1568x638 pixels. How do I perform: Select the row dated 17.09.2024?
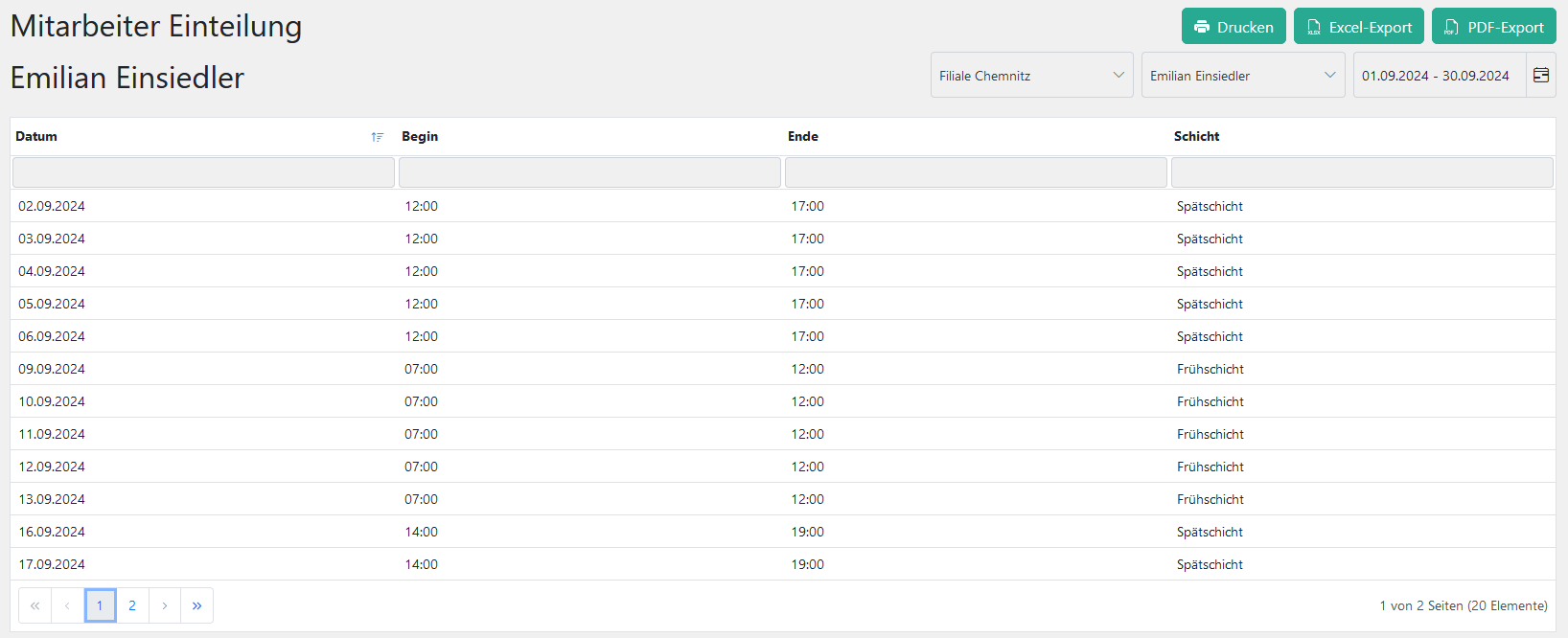783,564
